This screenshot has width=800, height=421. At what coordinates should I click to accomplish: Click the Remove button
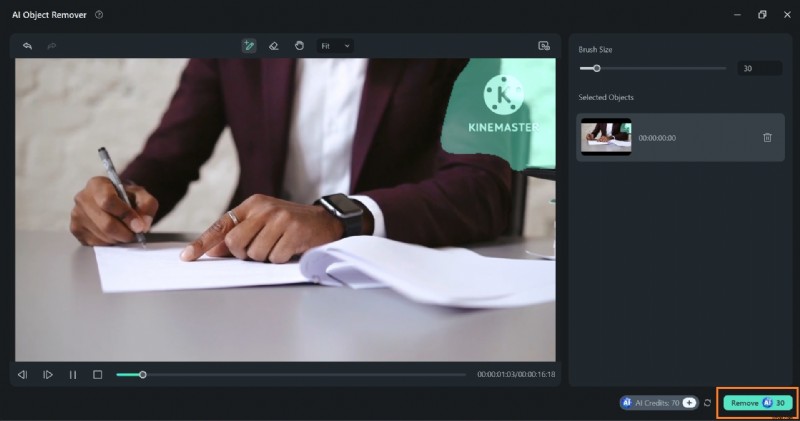[x=758, y=403]
